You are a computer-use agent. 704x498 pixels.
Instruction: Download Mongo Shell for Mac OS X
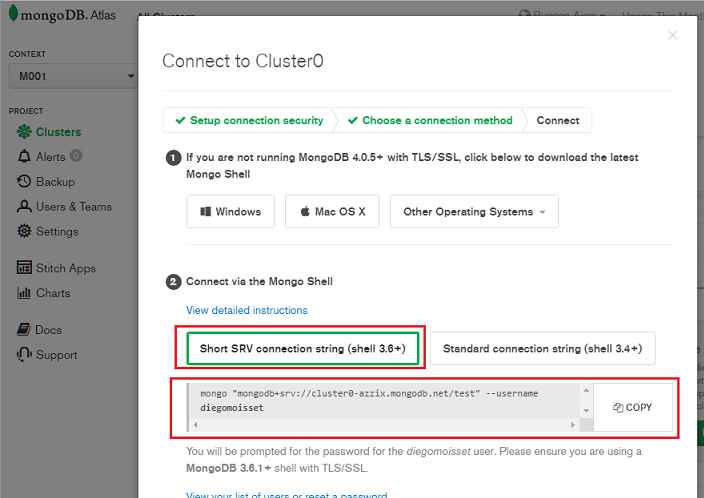(332, 212)
